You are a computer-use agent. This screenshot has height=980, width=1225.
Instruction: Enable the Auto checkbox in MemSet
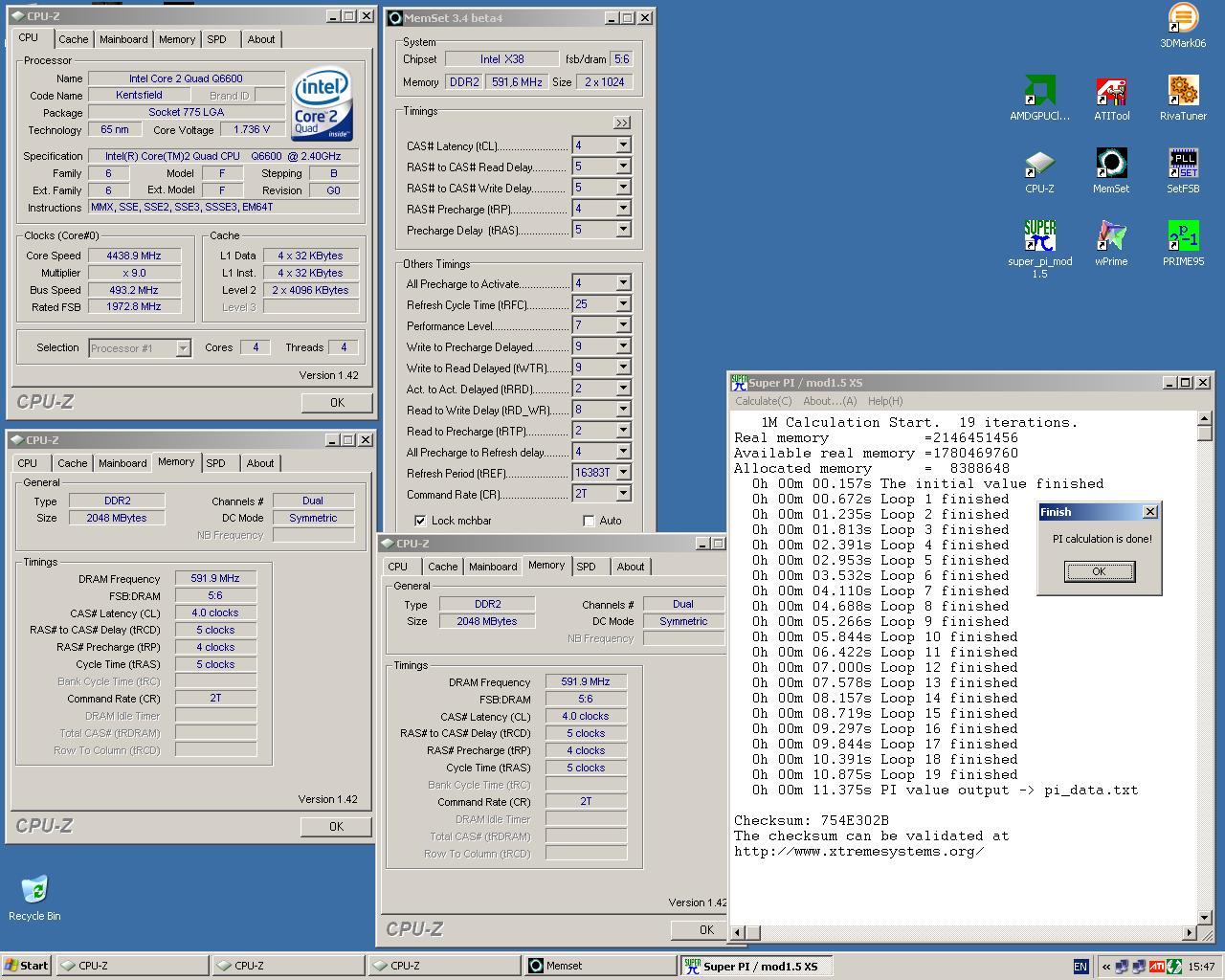click(x=589, y=521)
